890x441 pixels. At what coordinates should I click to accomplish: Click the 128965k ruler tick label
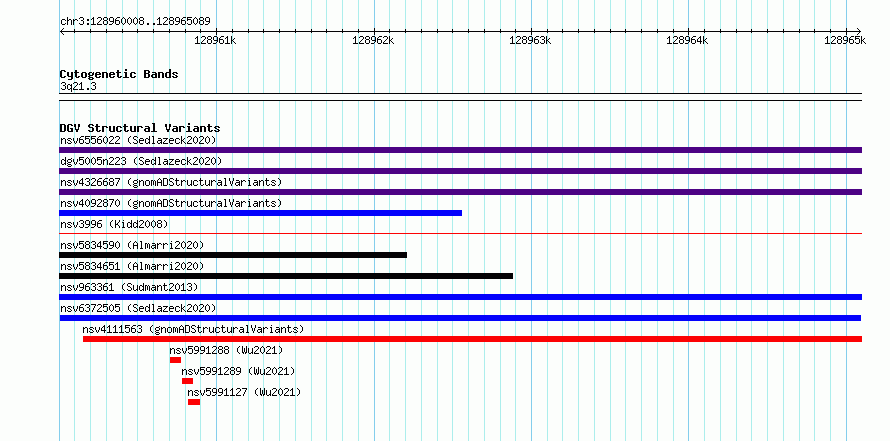845,40
